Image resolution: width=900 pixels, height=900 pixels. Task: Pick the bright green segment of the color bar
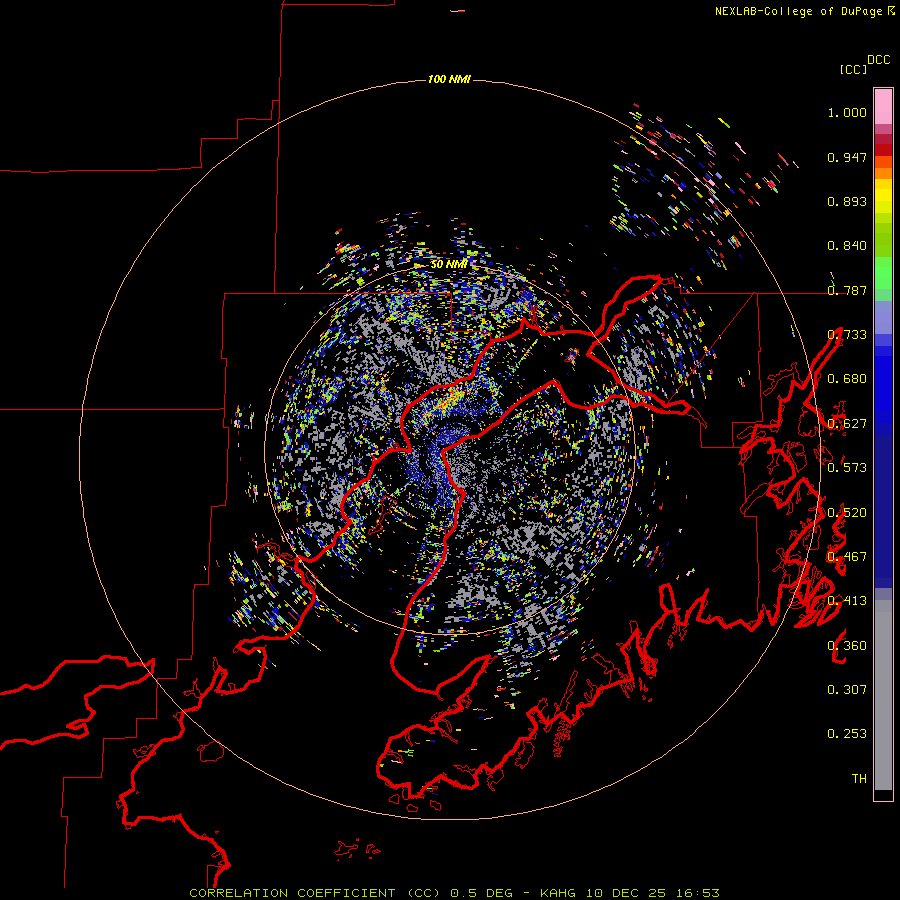pyautogui.click(x=883, y=273)
